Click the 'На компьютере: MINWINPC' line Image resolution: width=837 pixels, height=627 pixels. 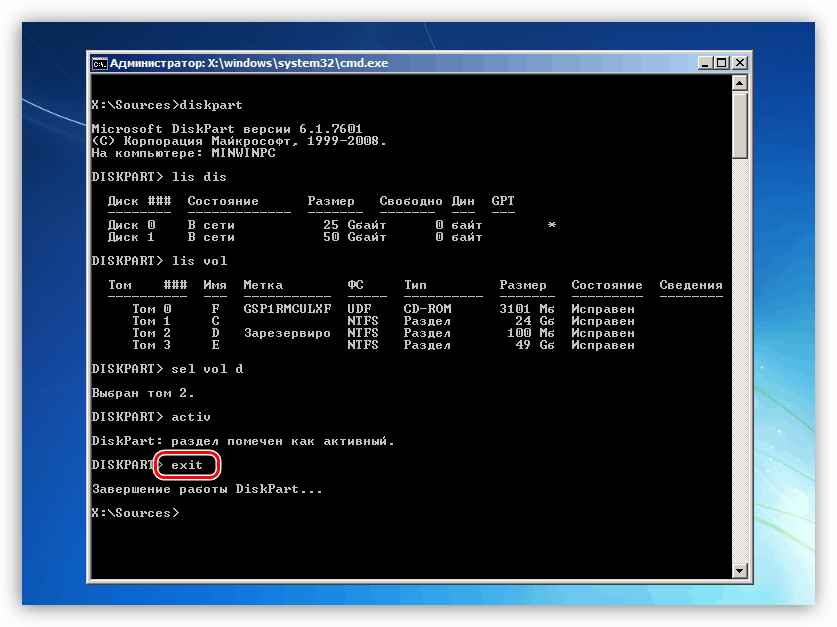pyautogui.click(x=183, y=153)
